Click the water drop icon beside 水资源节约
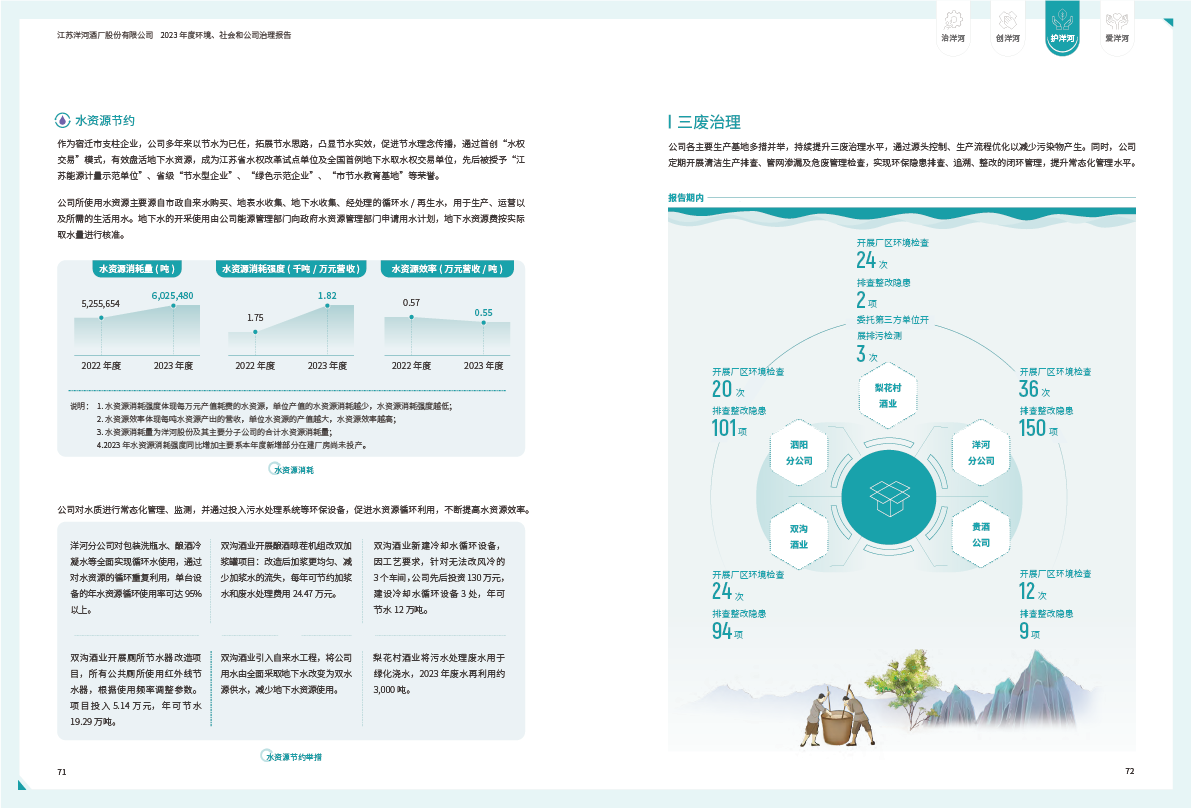 pos(64,120)
